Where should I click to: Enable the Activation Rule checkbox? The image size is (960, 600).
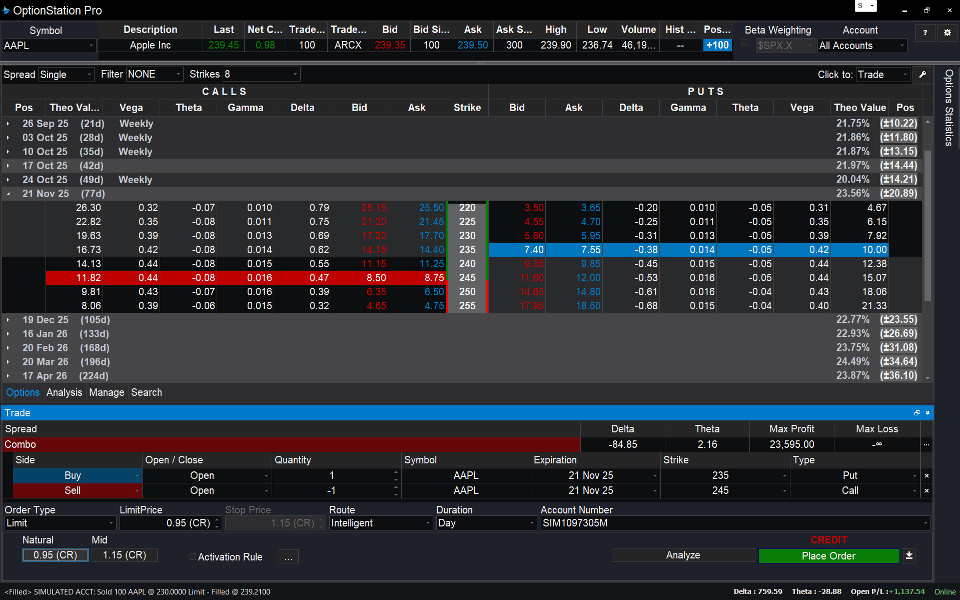(x=192, y=557)
